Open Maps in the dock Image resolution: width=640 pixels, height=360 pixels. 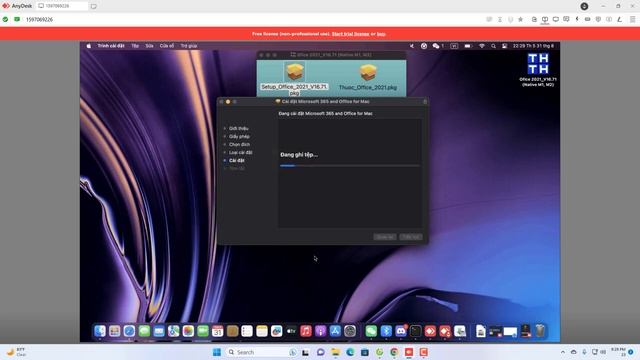pyautogui.click(x=173, y=331)
